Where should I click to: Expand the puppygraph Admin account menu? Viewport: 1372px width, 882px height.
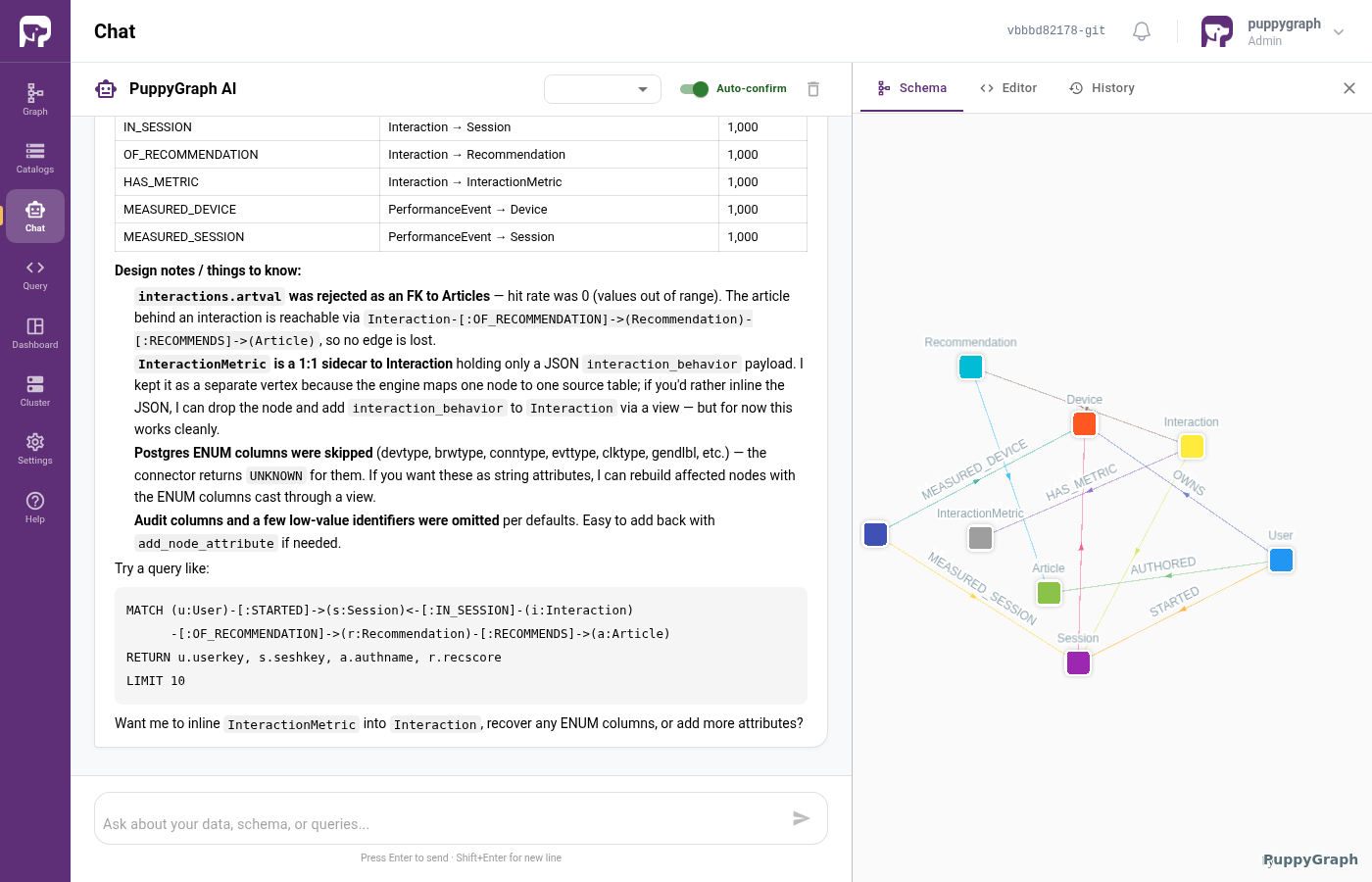pyautogui.click(x=1339, y=32)
